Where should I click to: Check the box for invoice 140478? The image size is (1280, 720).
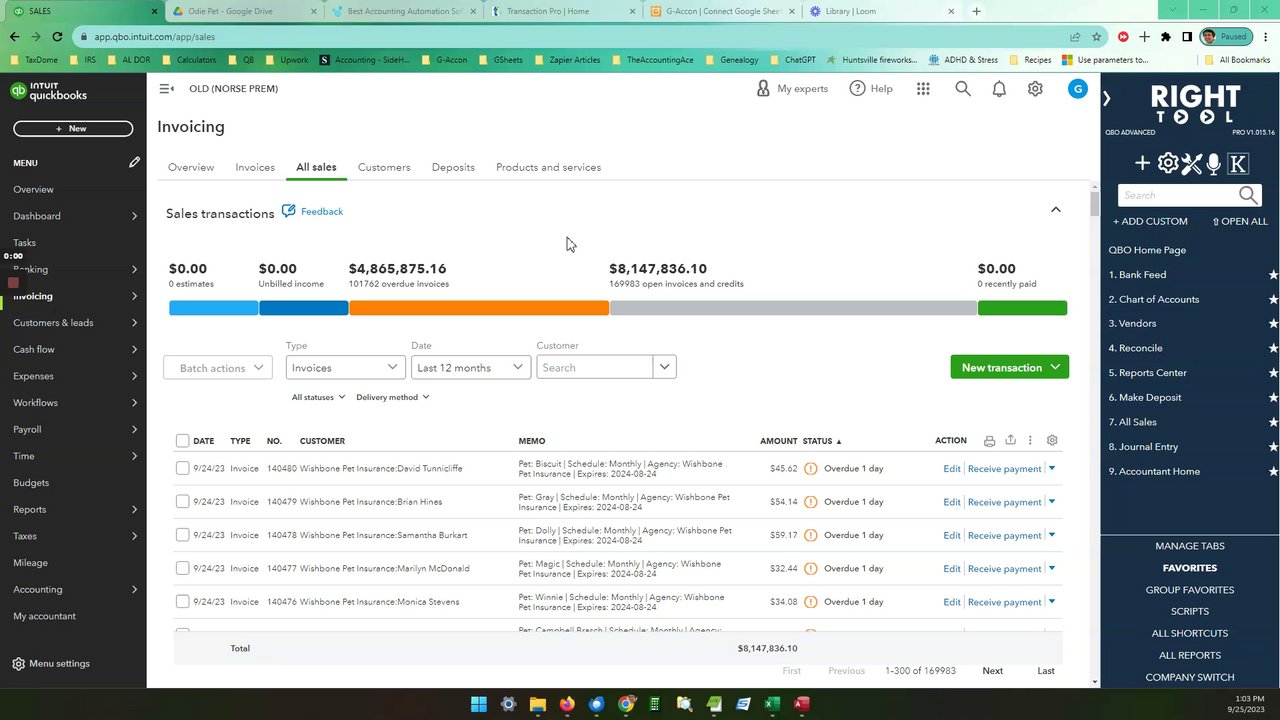(182, 535)
